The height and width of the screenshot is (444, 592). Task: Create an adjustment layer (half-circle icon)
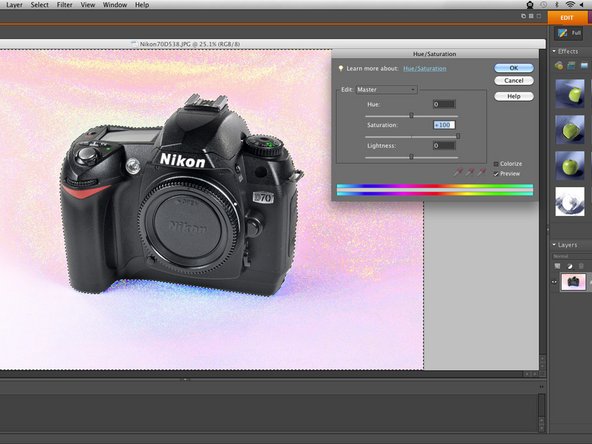[570, 266]
